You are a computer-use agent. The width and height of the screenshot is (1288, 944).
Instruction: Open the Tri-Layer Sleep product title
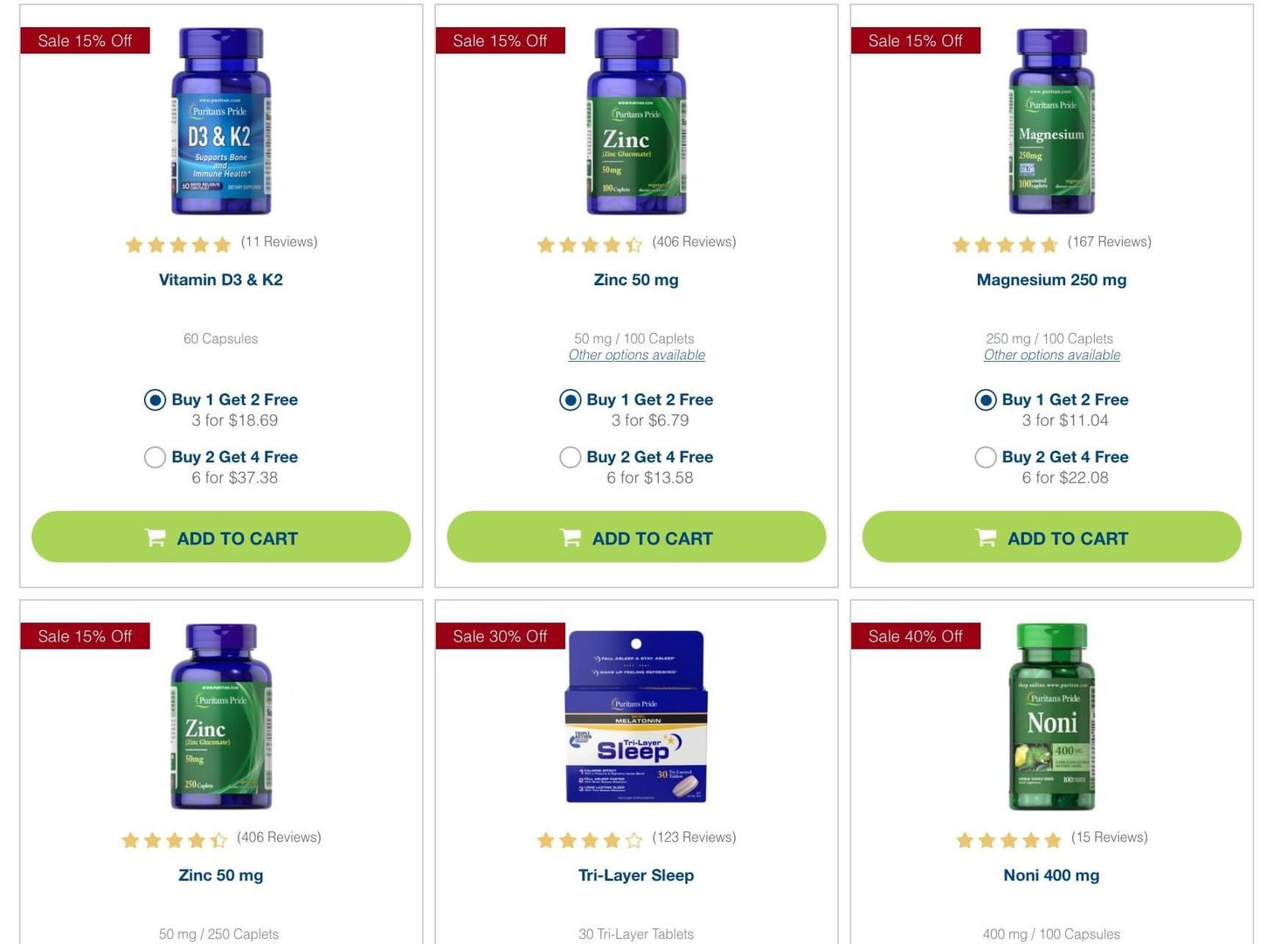point(636,875)
